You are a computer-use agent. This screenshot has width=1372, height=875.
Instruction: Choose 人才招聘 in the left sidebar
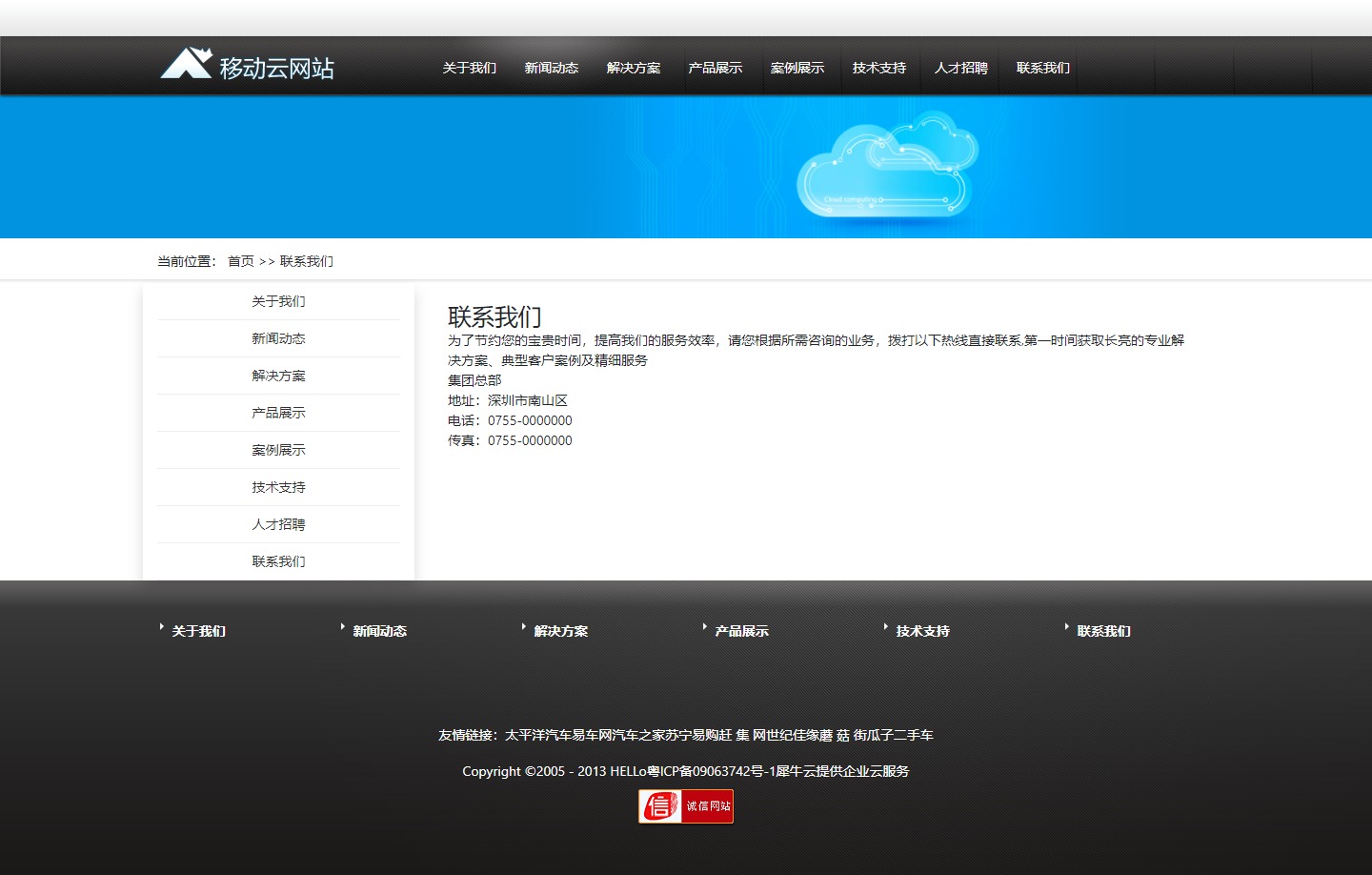[x=278, y=524]
